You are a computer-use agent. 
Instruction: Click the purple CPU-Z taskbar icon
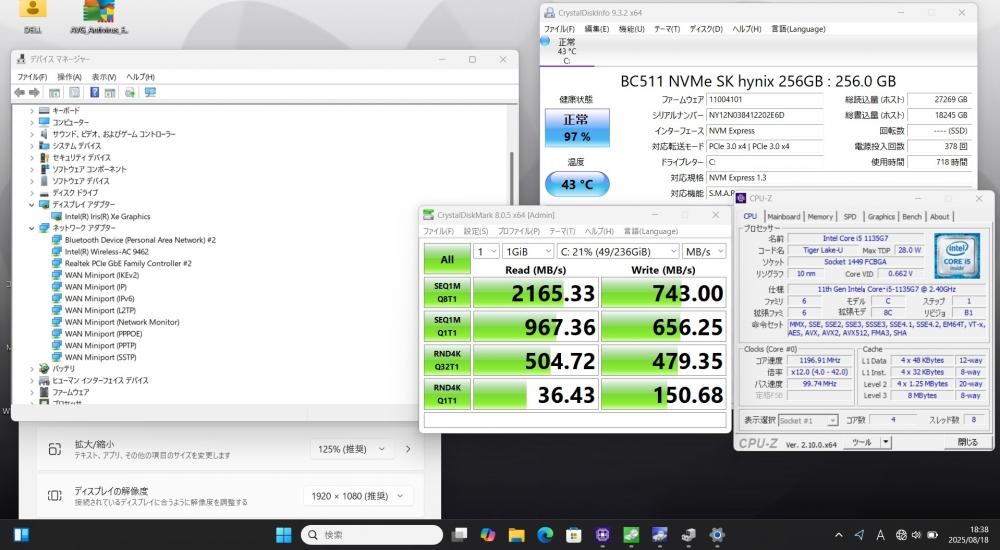pyautogui.click(x=603, y=535)
